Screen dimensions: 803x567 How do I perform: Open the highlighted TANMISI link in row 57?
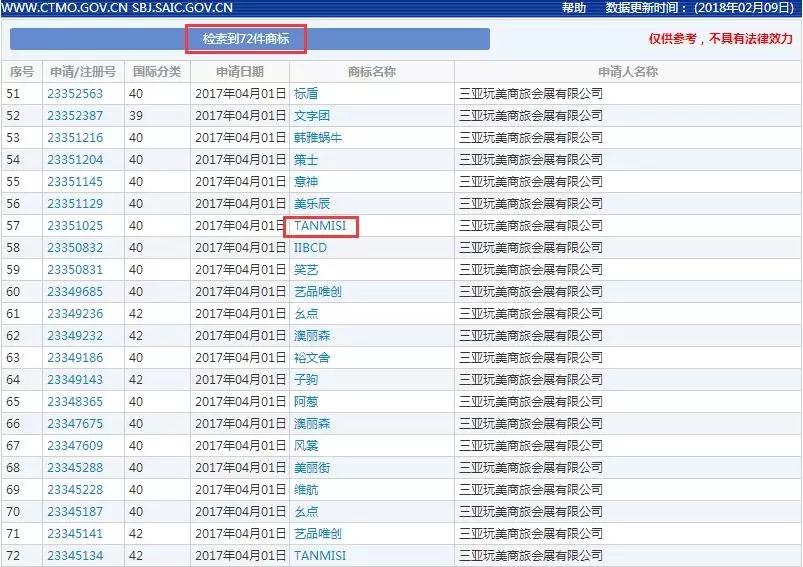(320, 226)
